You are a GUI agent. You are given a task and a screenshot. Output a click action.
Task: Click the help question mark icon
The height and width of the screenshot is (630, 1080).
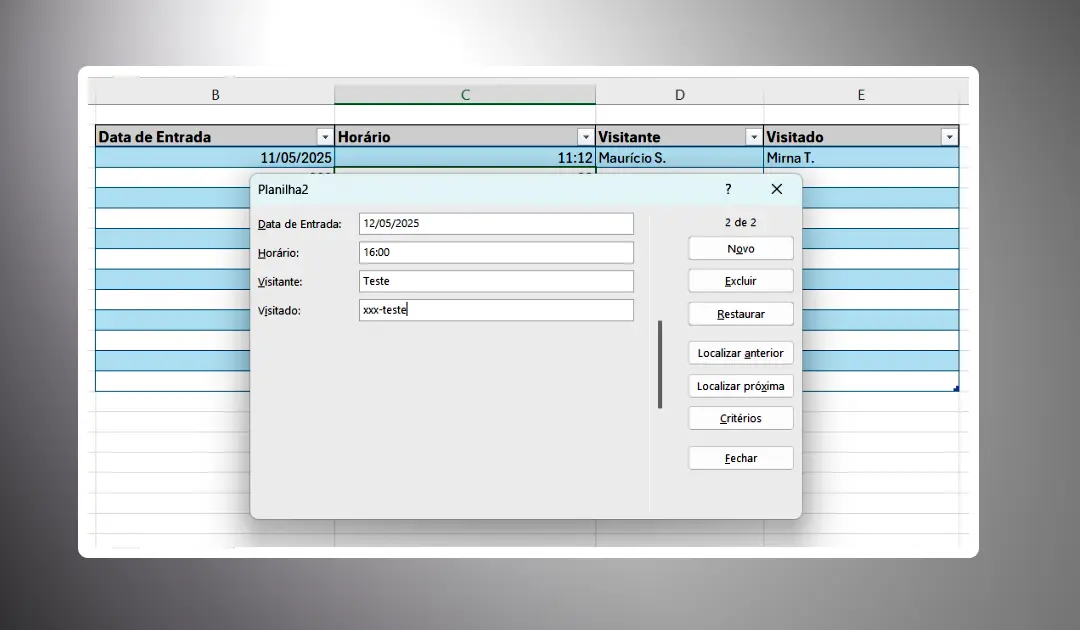(x=728, y=189)
